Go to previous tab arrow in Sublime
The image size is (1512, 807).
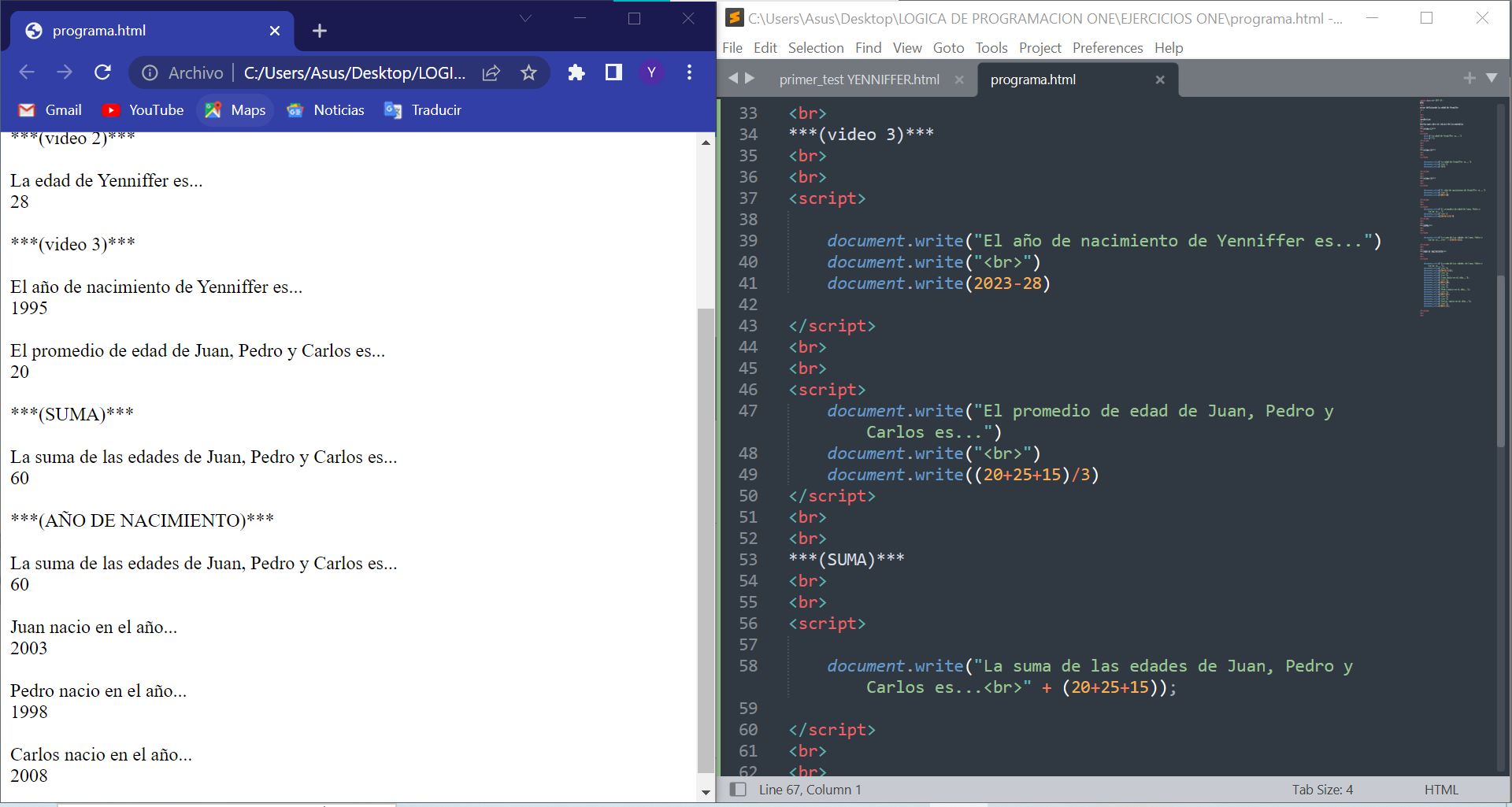pos(733,78)
